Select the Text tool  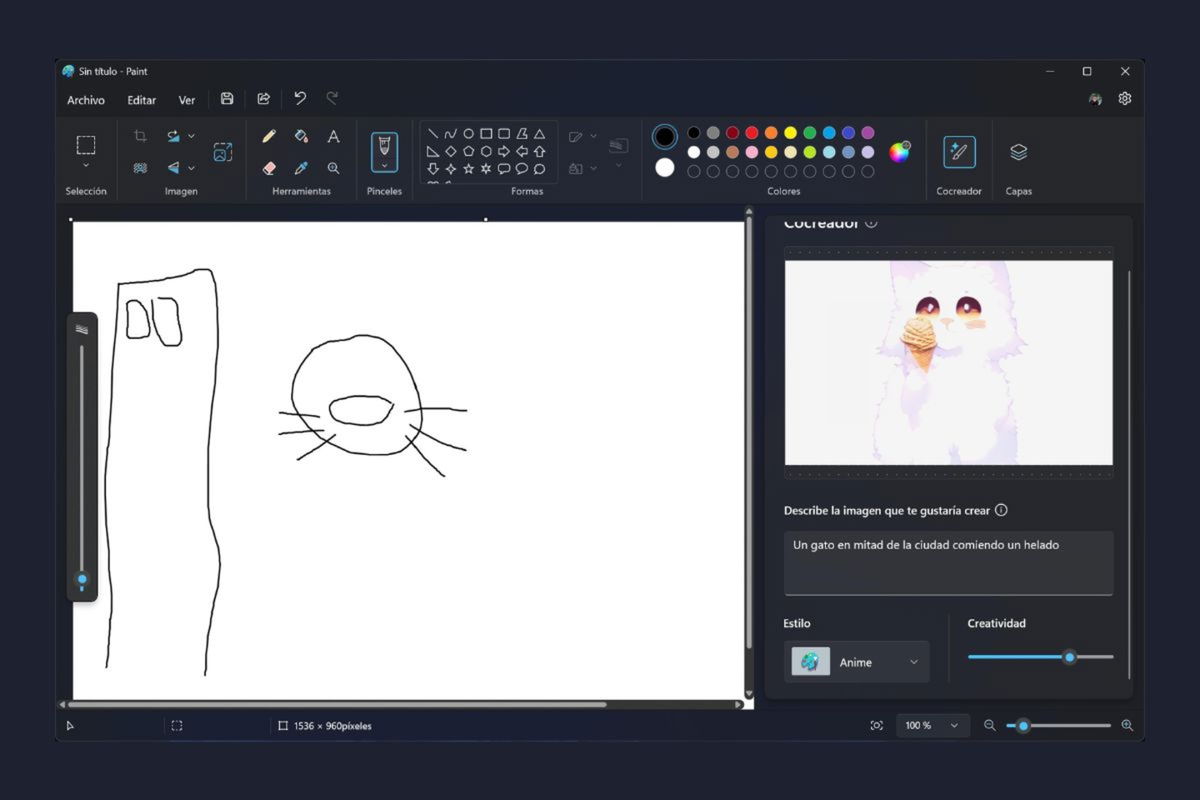pyautogui.click(x=333, y=136)
